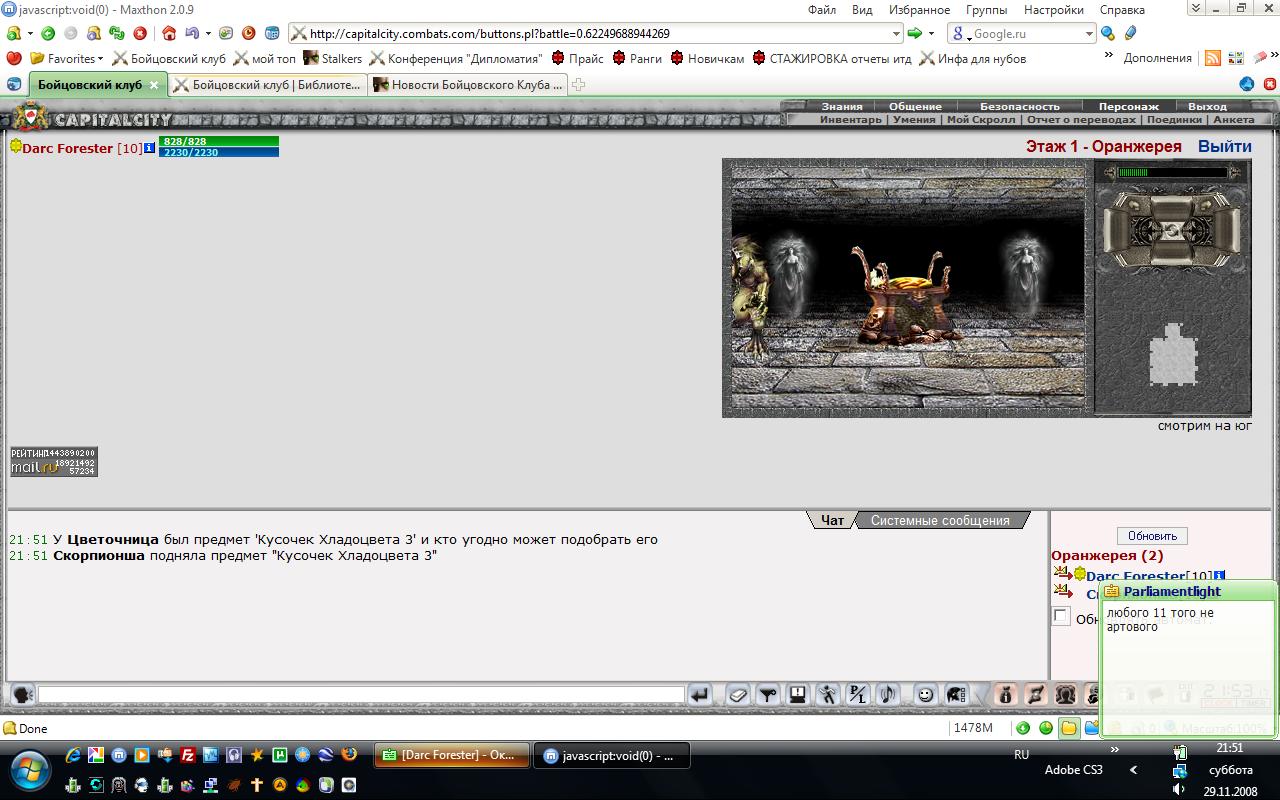The height and width of the screenshot is (800, 1280).
Task: Expand the taskbar overflow chevron near tray
Action: [1114, 749]
